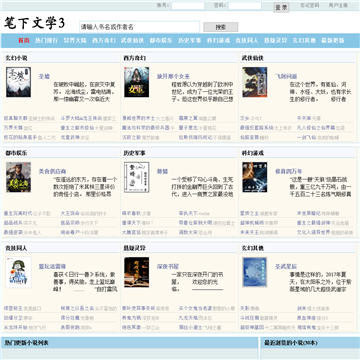Open the 锦衣春秋 novel link

[132, 213]
